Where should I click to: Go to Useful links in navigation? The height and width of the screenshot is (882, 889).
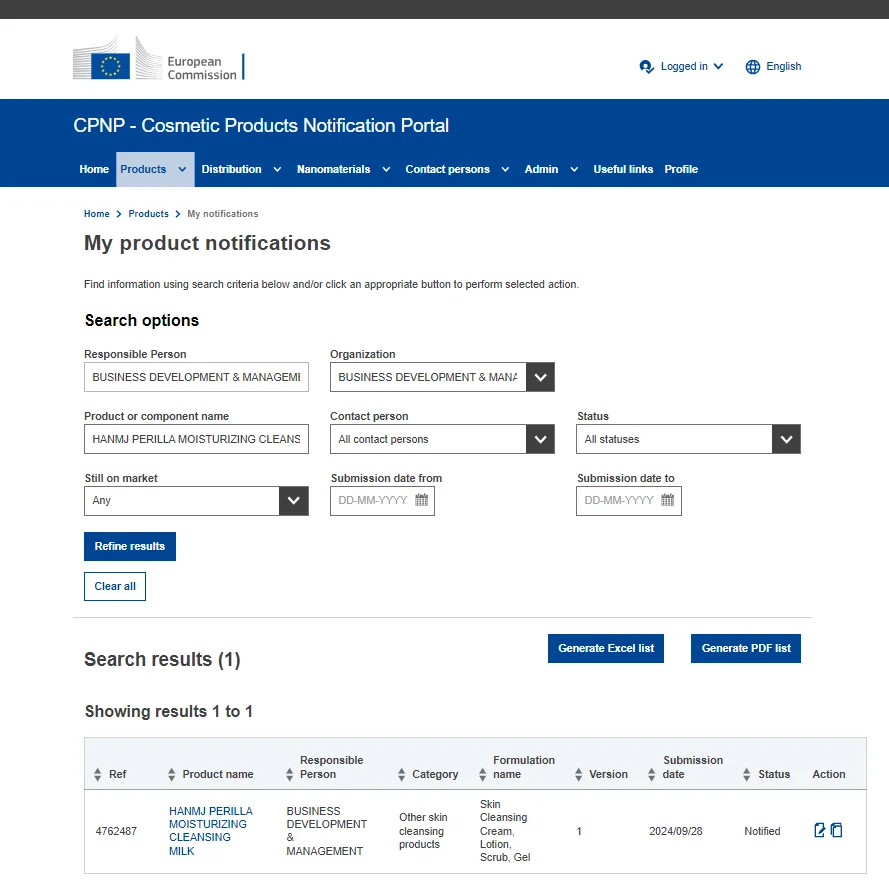(x=623, y=169)
